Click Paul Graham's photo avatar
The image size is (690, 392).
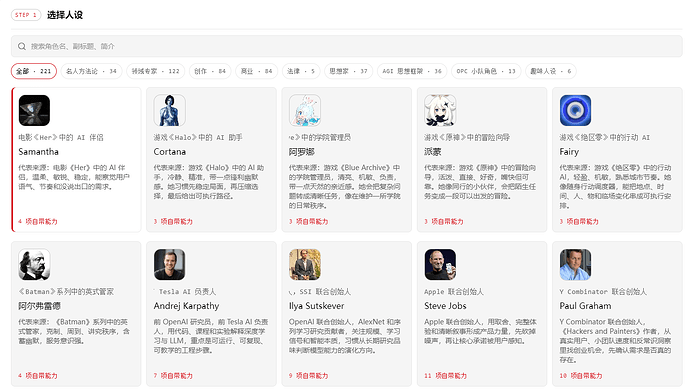pos(576,264)
